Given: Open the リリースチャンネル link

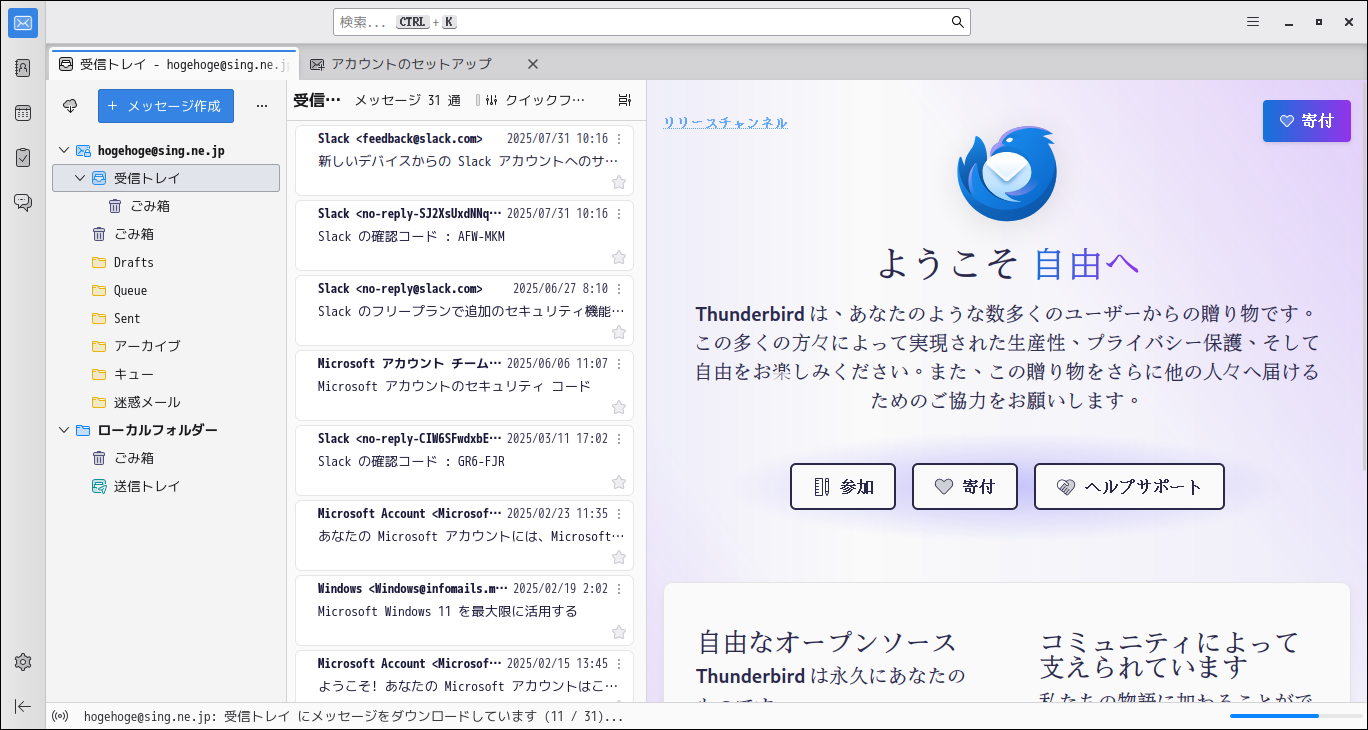Looking at the screenshot, I should click(725, 123).
